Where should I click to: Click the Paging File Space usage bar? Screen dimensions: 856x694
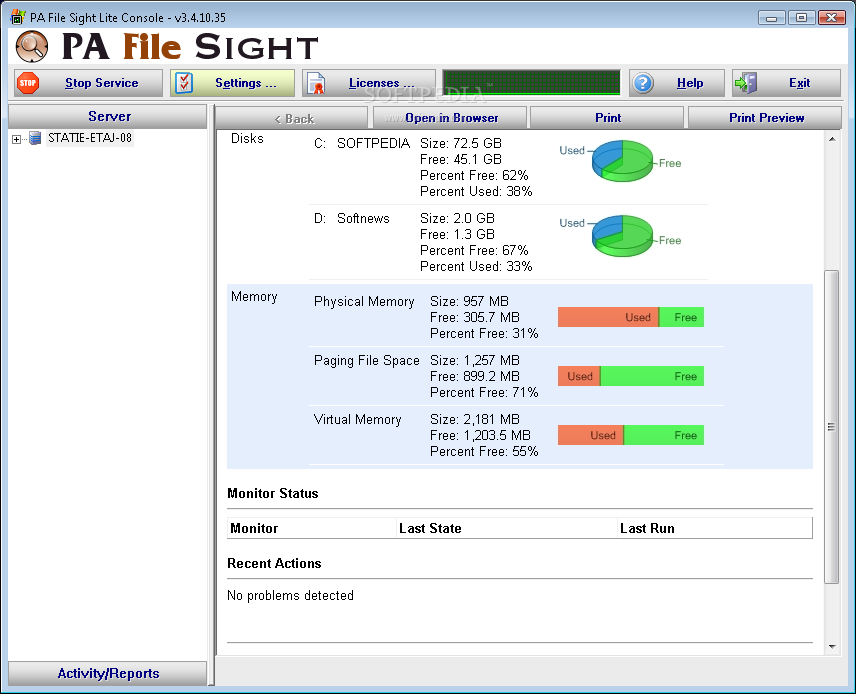(631, 376)
